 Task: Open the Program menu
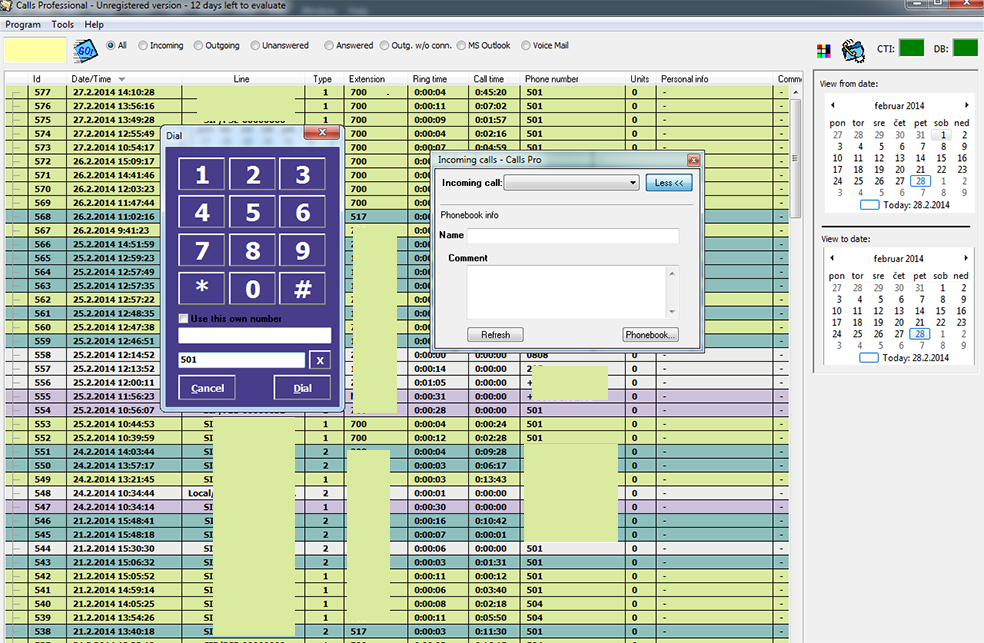coord(23,24)
